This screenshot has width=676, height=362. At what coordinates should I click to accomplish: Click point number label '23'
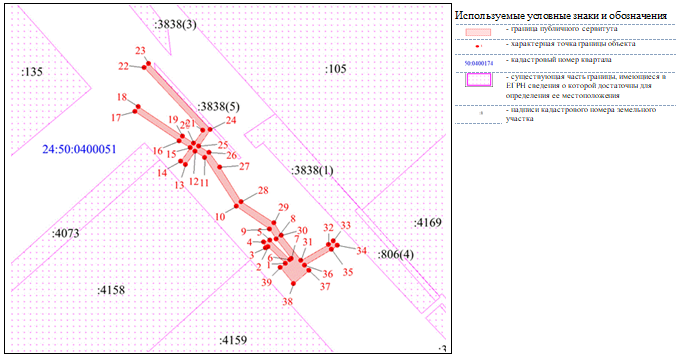tap(140, 51)
